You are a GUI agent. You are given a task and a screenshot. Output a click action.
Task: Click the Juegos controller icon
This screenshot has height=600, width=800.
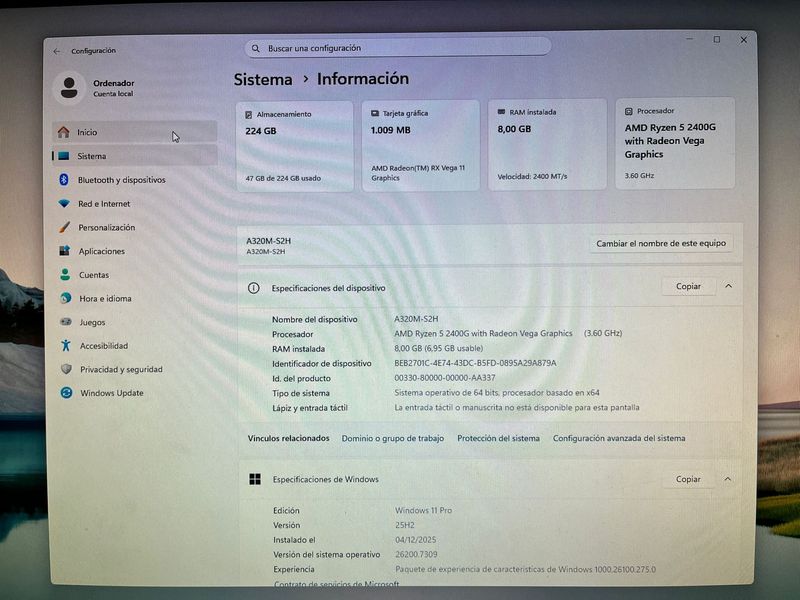[66, 322]
